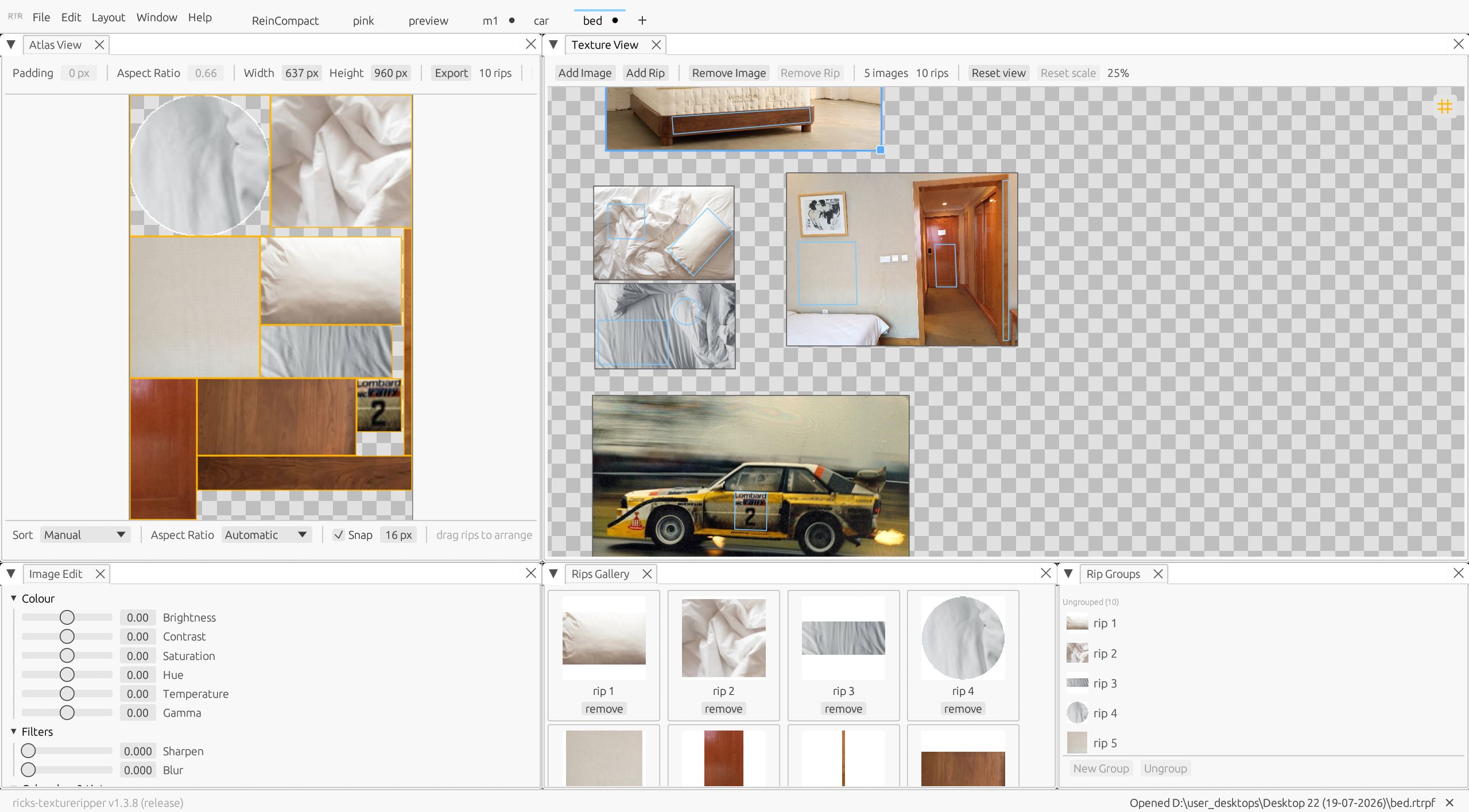Switch to the ReinCompact project tab
The width and height of the screenshot is (1469, 812).
[285, 21]
